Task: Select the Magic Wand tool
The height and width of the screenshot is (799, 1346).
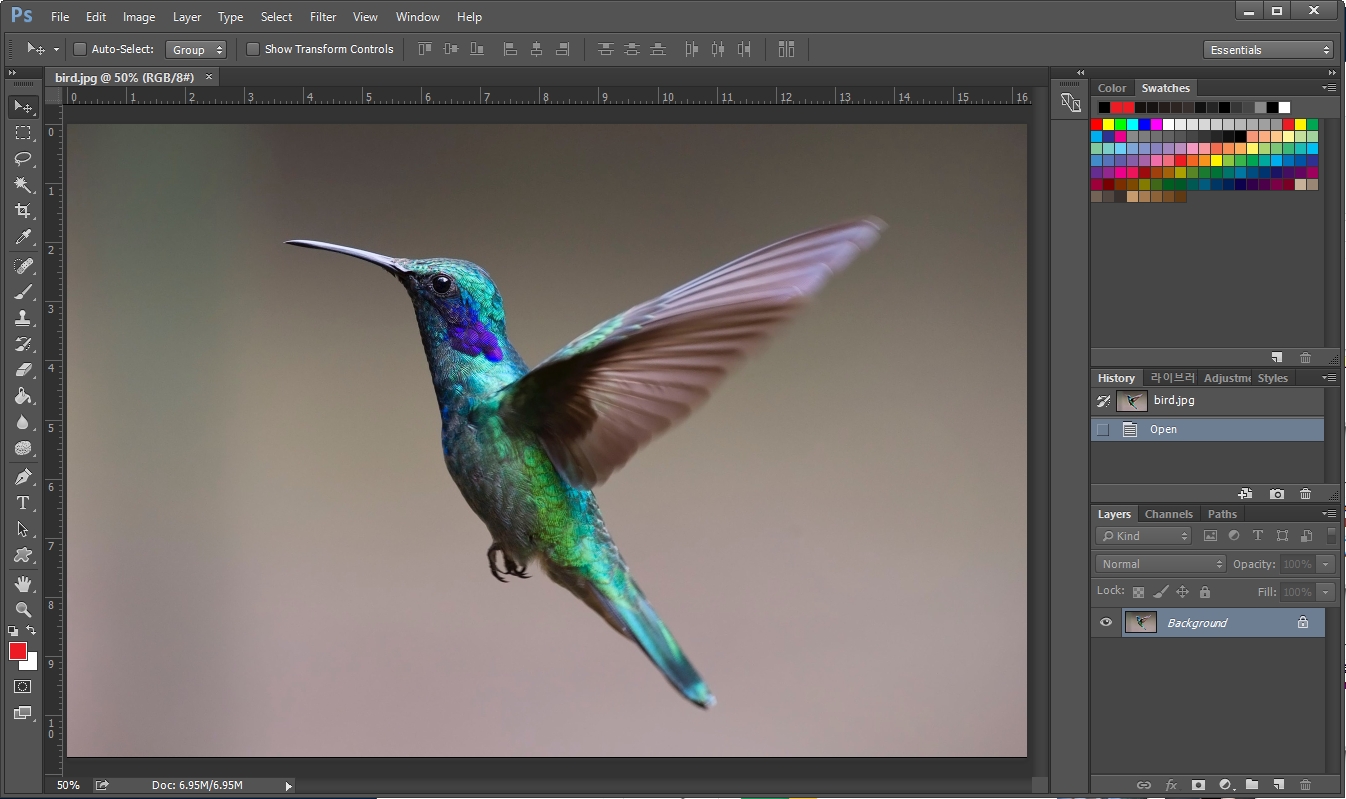Action: point(23,184)
